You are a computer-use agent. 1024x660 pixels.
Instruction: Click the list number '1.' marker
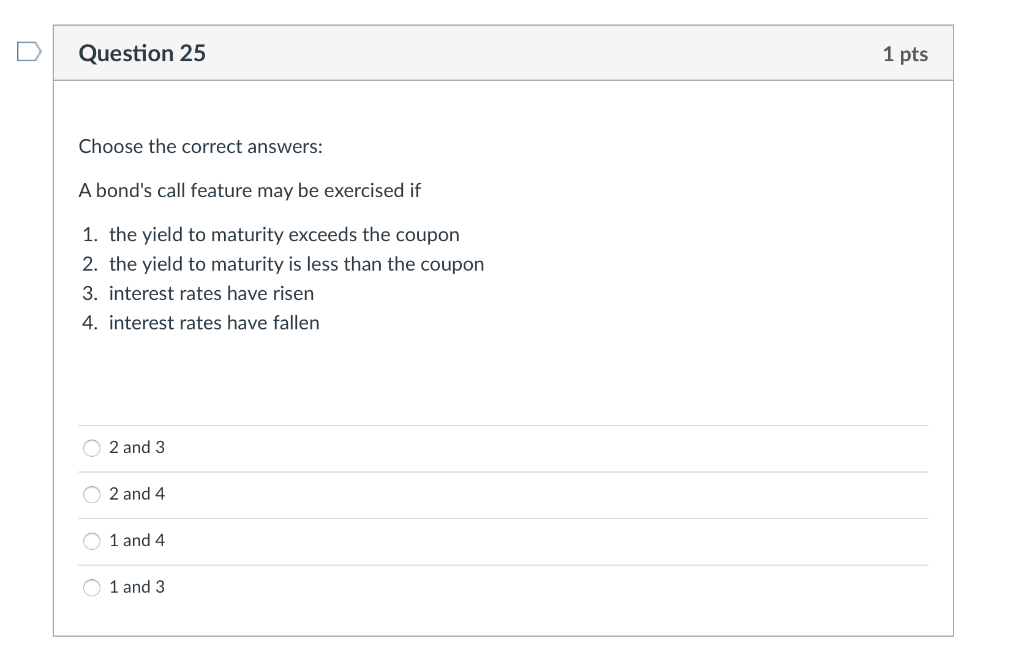[x=90, y=235]
